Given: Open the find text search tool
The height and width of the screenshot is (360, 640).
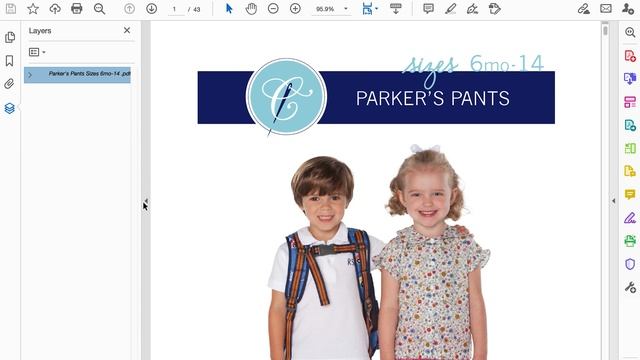Looking at the screenshot, I should click(99, 9).
